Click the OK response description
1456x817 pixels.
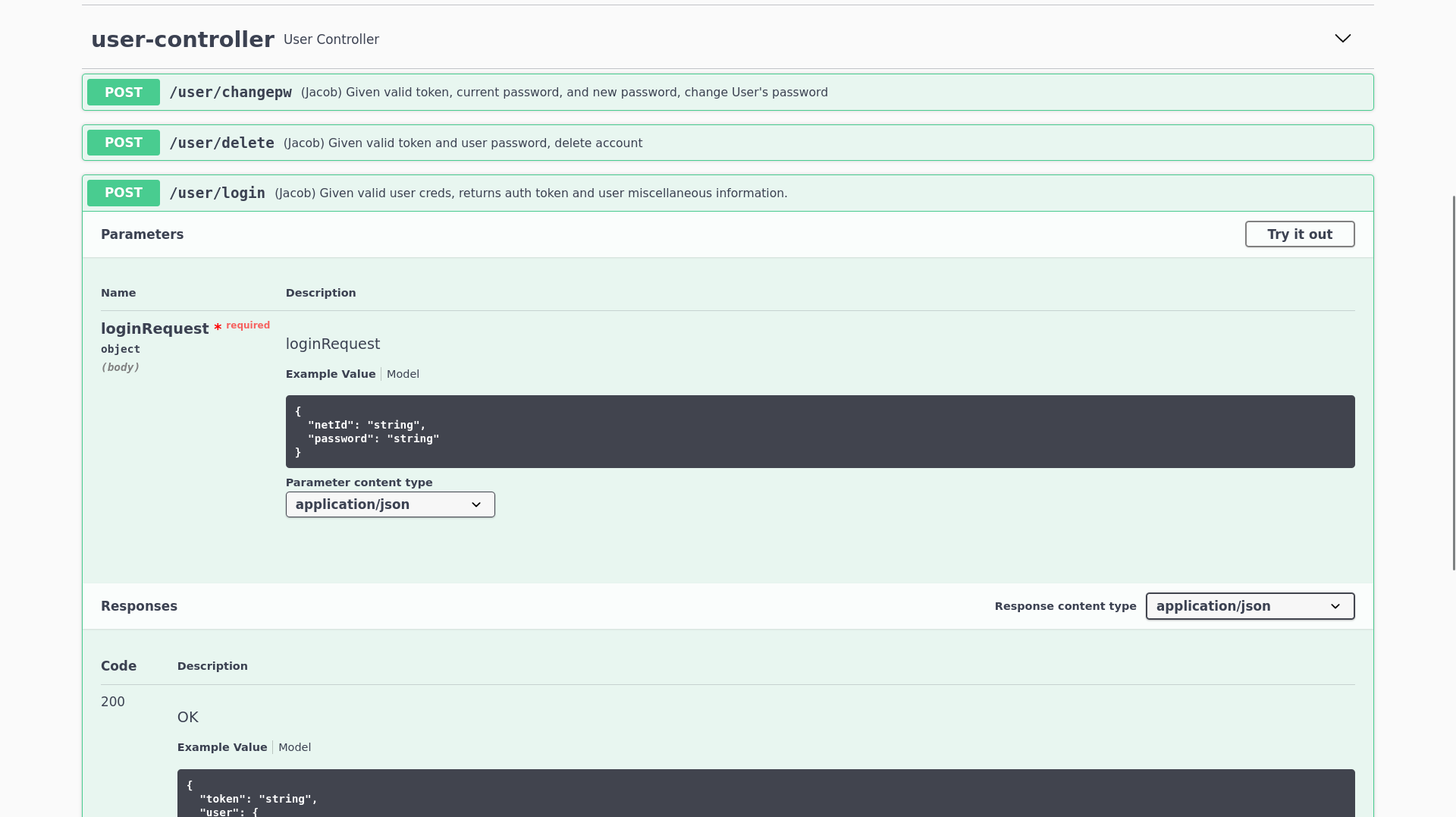pyautogui.click(x=188, y=717)
